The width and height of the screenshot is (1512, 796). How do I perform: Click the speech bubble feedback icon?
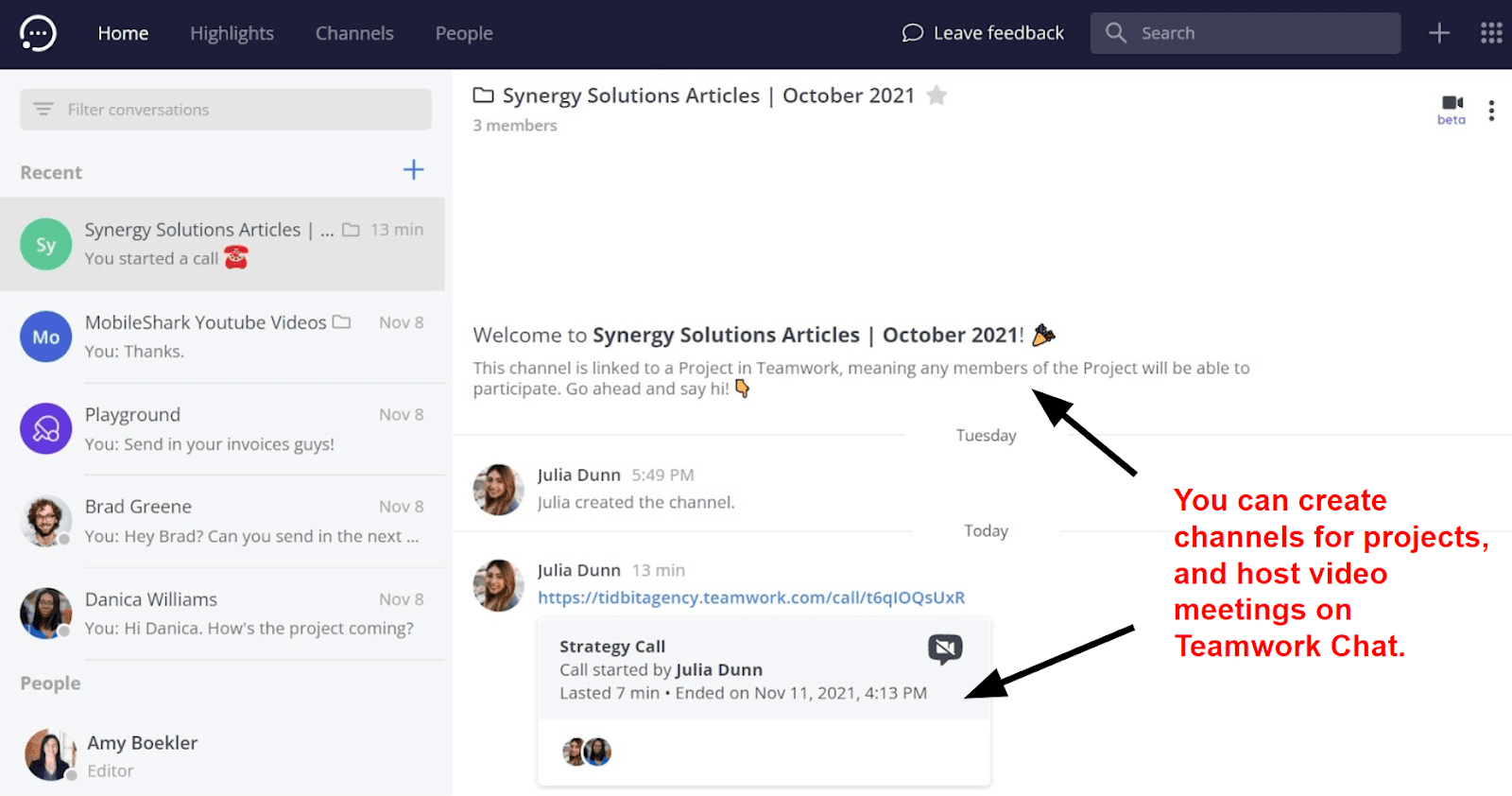(x=912, y=33)
